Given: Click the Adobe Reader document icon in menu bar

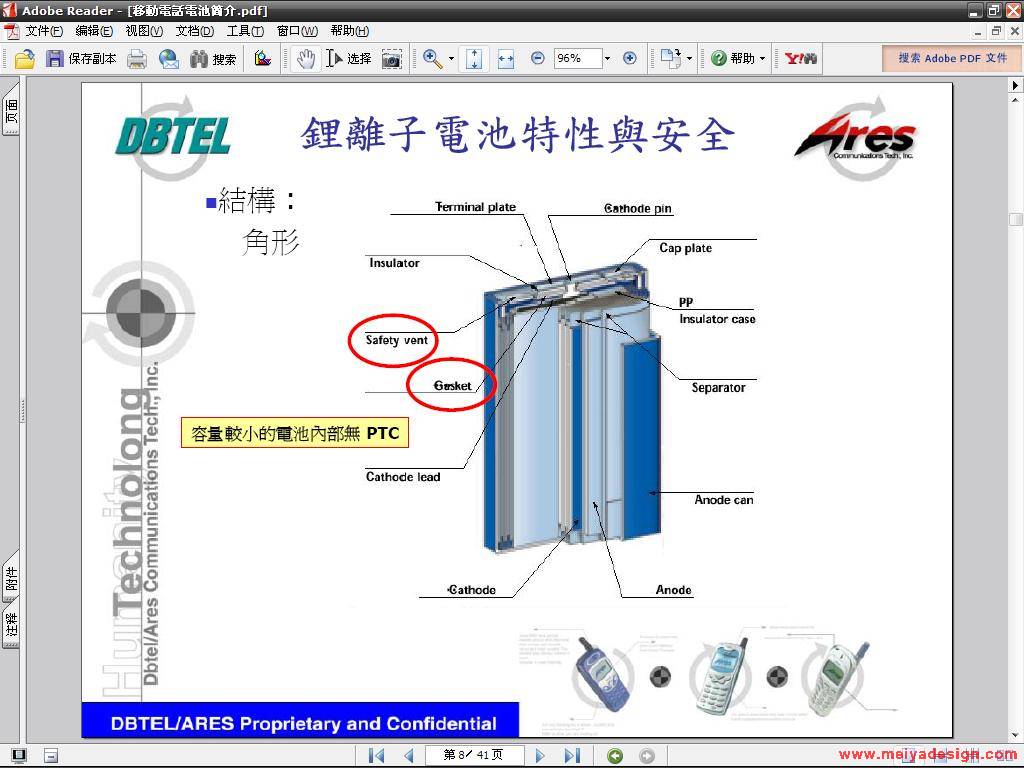Looking at the screenshot, I should click(12, 31).
